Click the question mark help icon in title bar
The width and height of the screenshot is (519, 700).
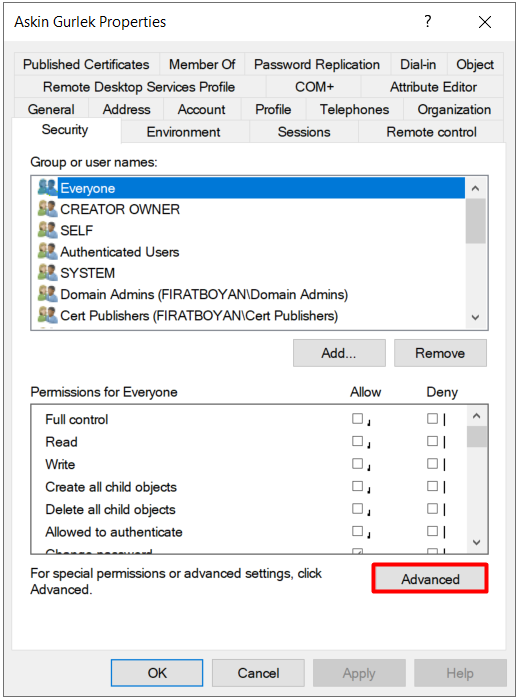(428, 21)
